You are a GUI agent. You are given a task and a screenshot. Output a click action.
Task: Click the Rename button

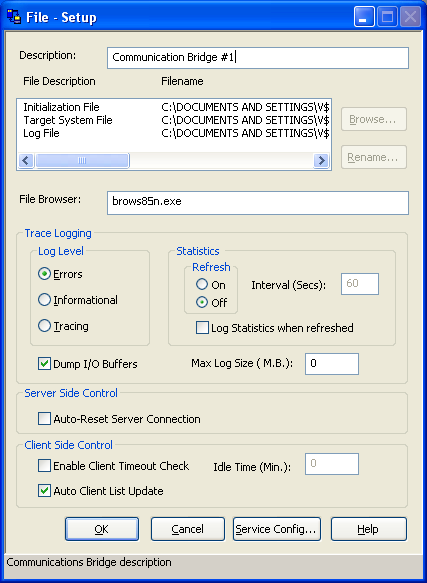374,157
